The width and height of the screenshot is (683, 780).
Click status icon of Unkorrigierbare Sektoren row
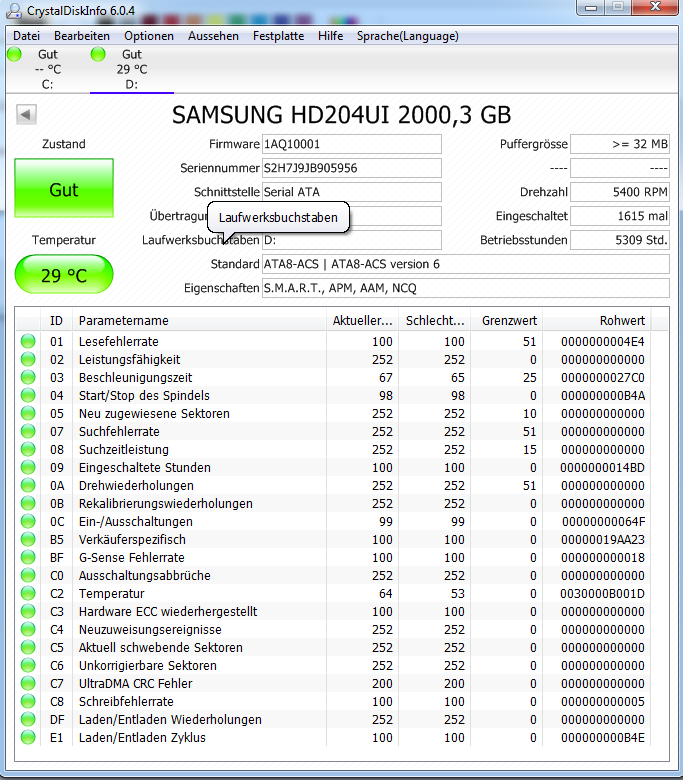tap(28, 665)
